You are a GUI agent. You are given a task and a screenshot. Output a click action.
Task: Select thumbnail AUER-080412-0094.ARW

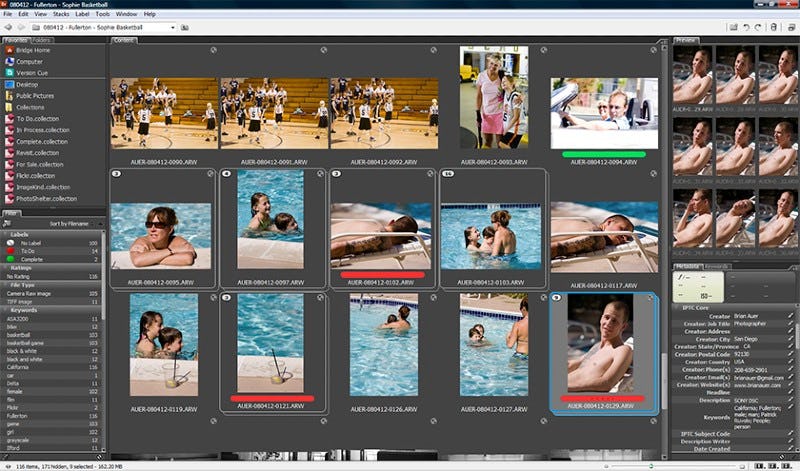tap(604, 113)
